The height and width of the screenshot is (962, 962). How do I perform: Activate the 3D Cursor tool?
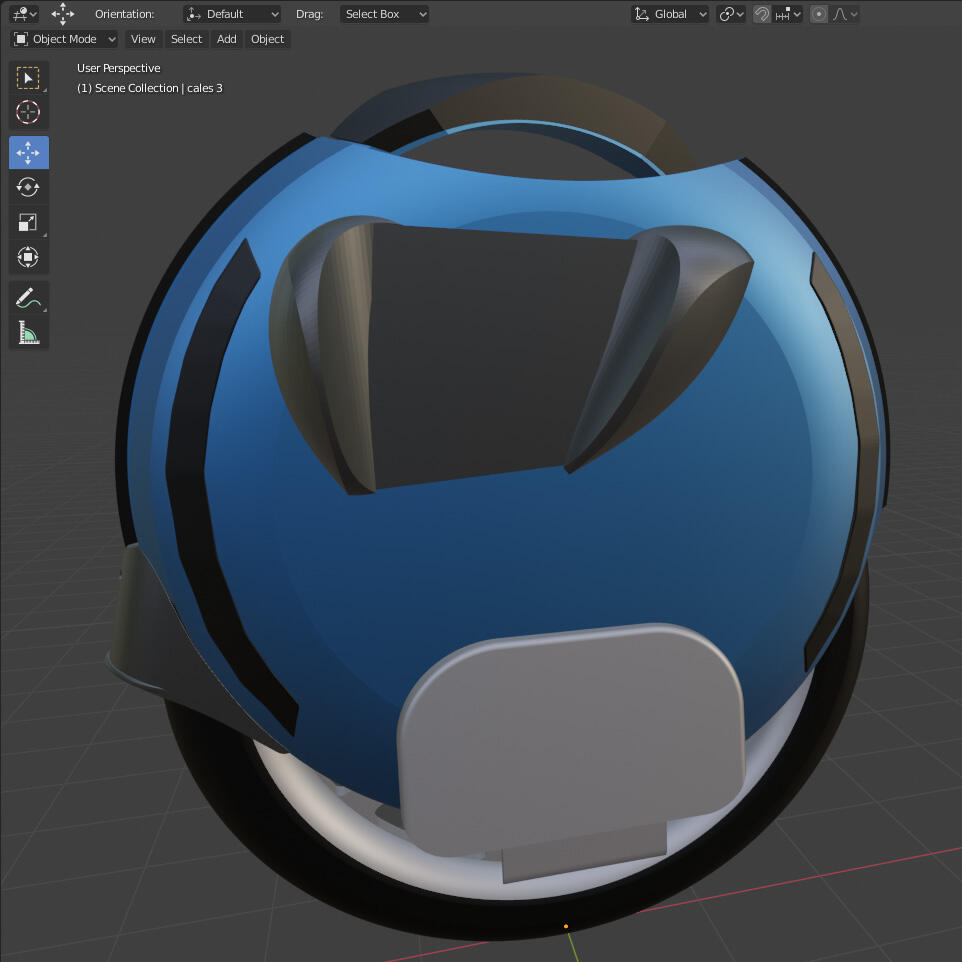coord(28,112)
